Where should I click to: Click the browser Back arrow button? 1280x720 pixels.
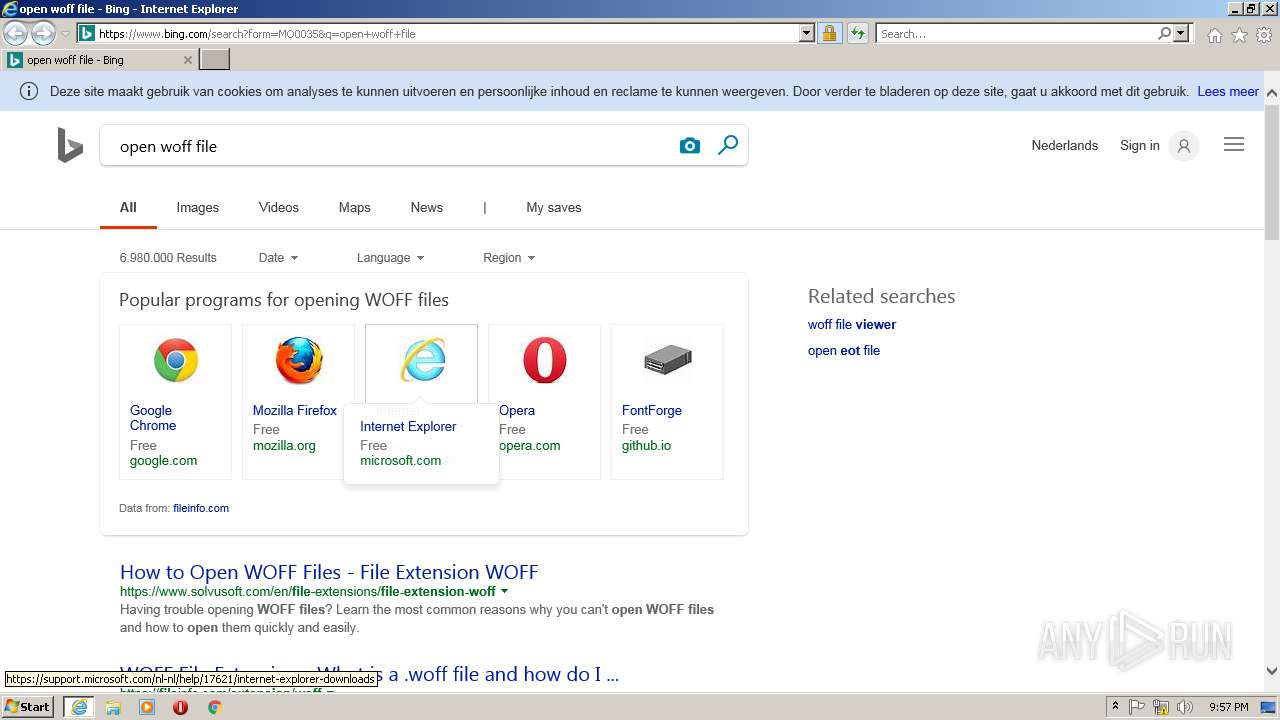[16, 34]
